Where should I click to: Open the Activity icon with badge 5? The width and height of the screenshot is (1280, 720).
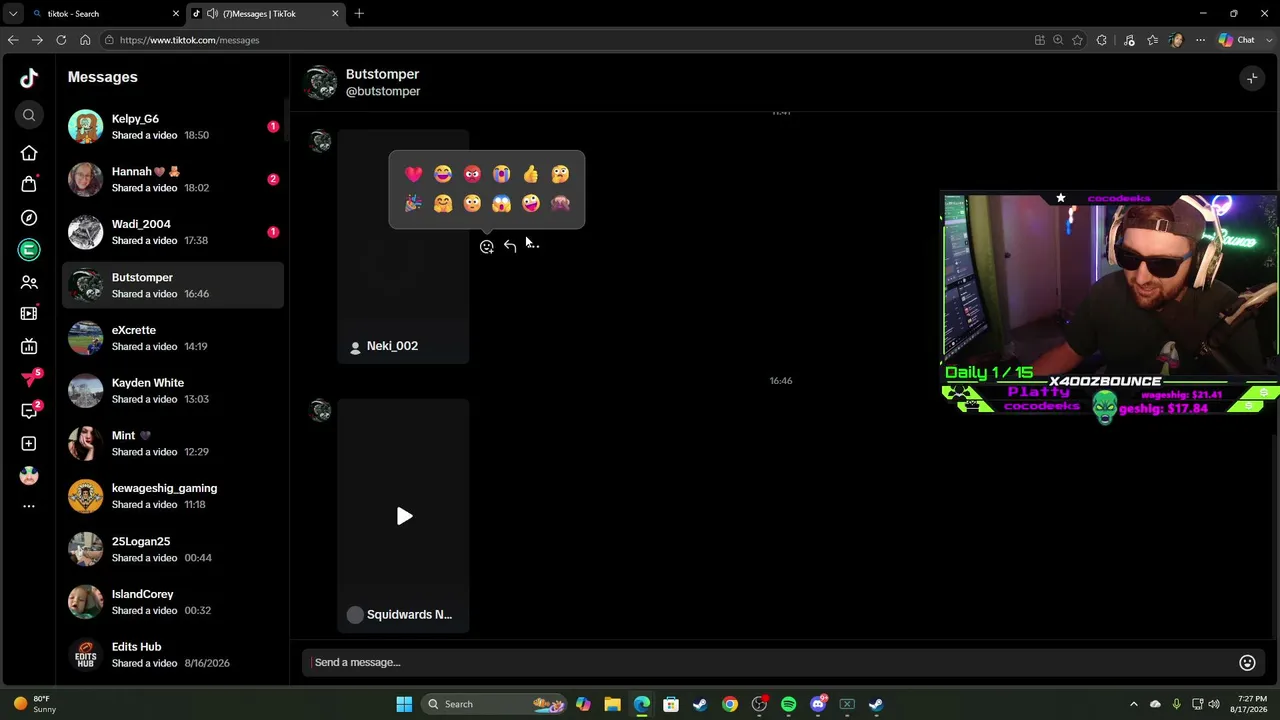click(x=31, y=379)
